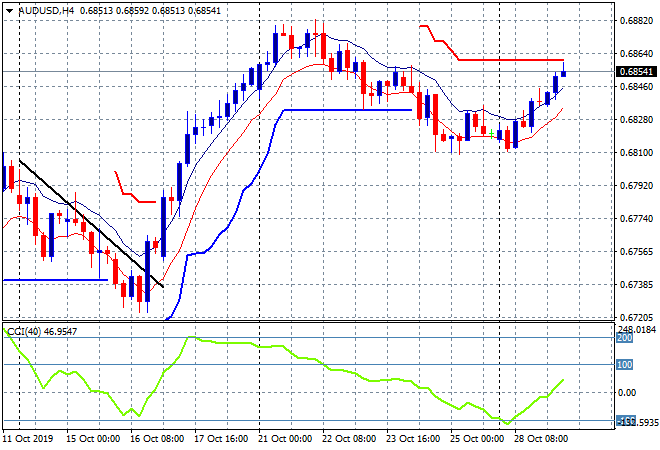
Task: Click the CCI(40) 46.9547 indicator label
Action: tap(42, 332)
